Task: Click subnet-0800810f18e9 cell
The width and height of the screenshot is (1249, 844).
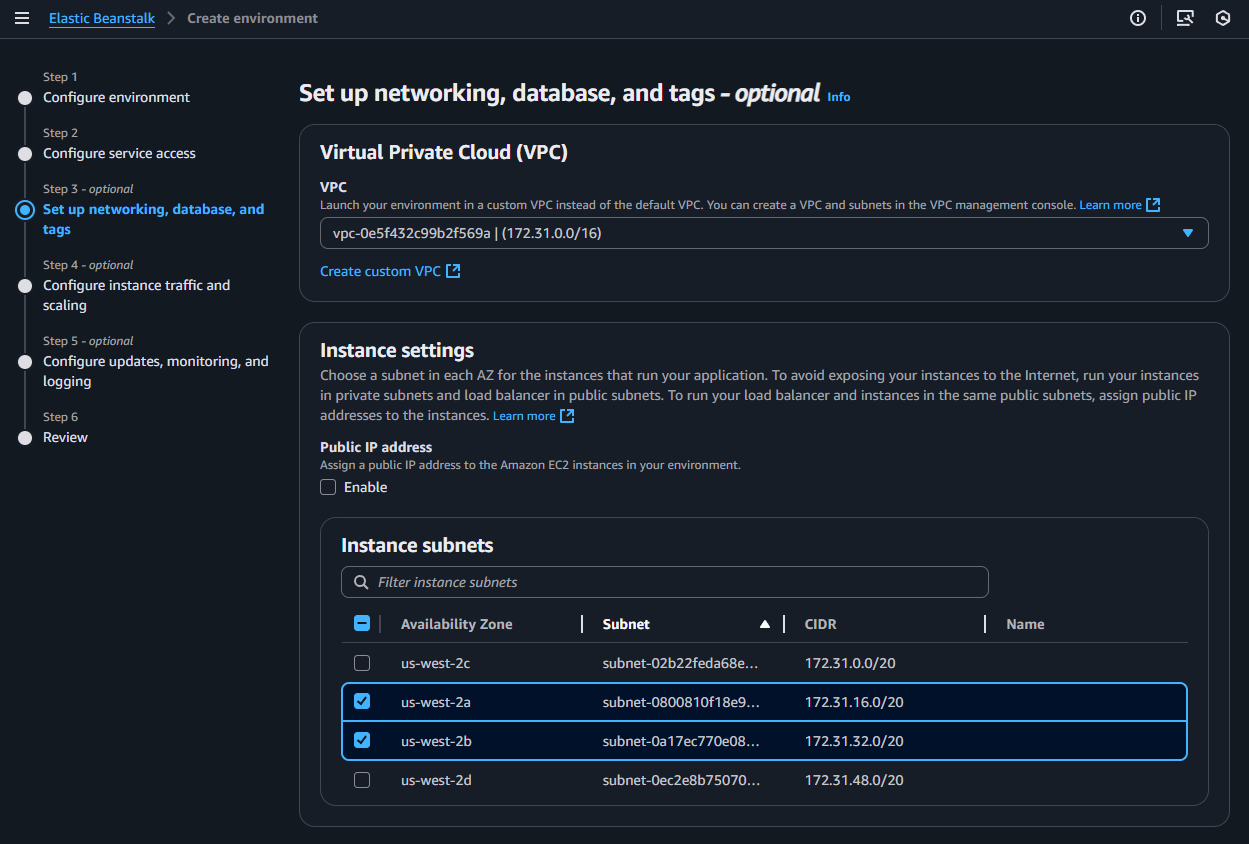Action: coord(681,702)
